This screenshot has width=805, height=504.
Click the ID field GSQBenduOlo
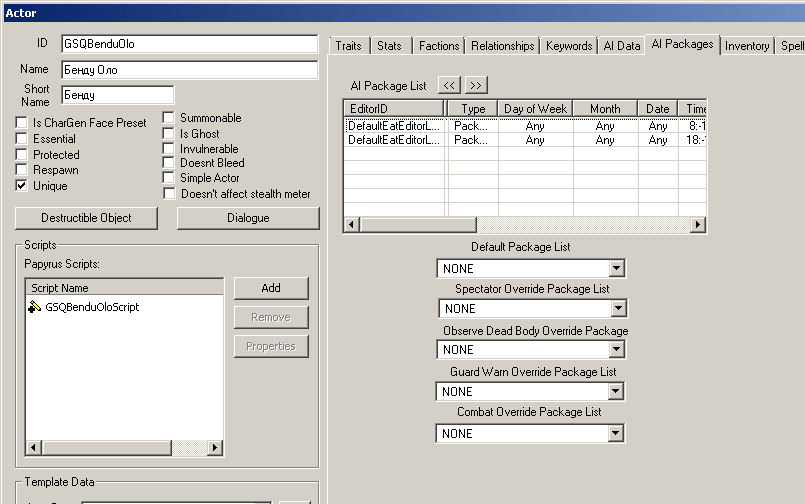[x=189, y=44]
